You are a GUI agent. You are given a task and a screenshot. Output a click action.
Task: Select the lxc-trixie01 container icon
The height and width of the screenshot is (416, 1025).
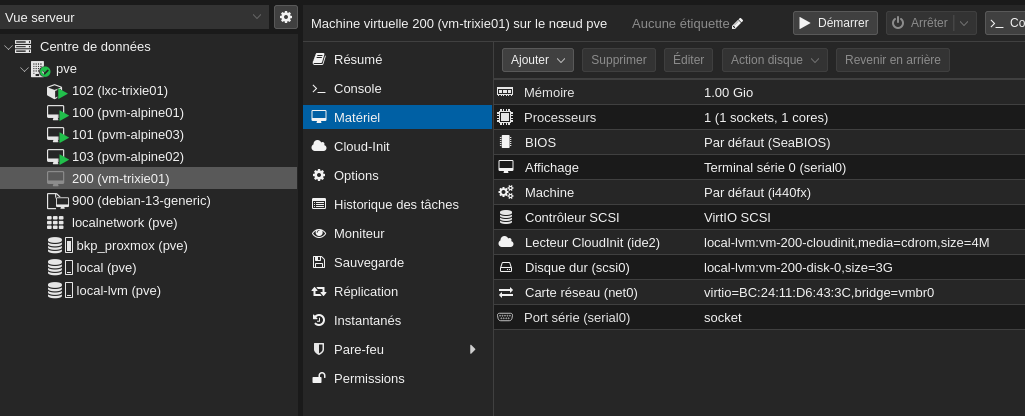(56, 91)
